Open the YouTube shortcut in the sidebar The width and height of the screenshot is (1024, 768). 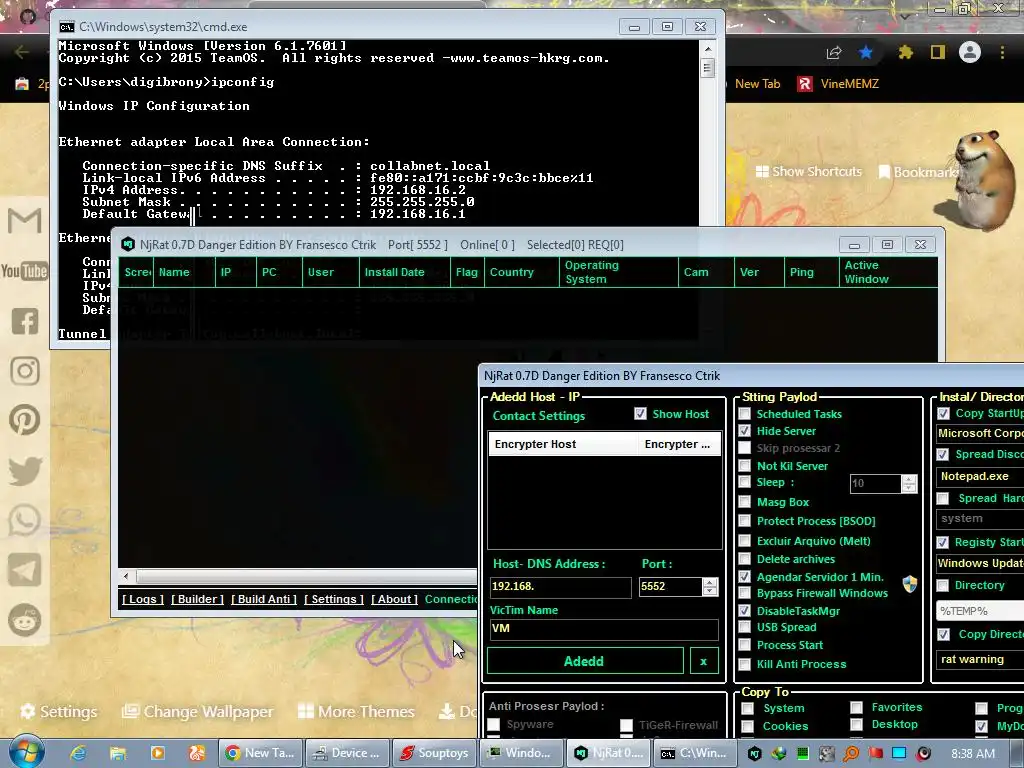click(24, 270)
